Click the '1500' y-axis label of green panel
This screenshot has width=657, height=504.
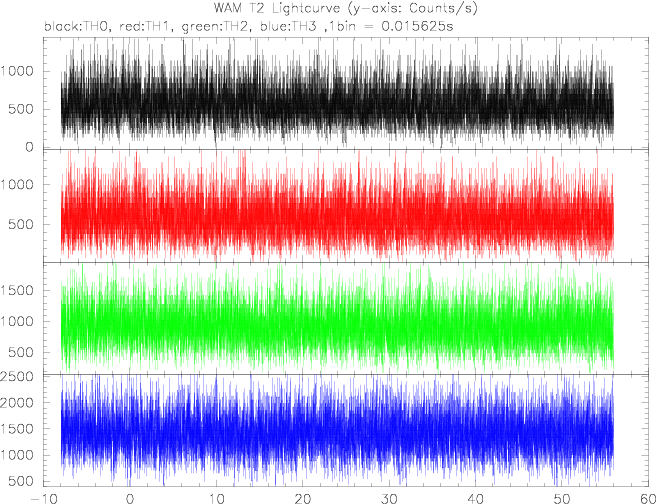point(17,291)
